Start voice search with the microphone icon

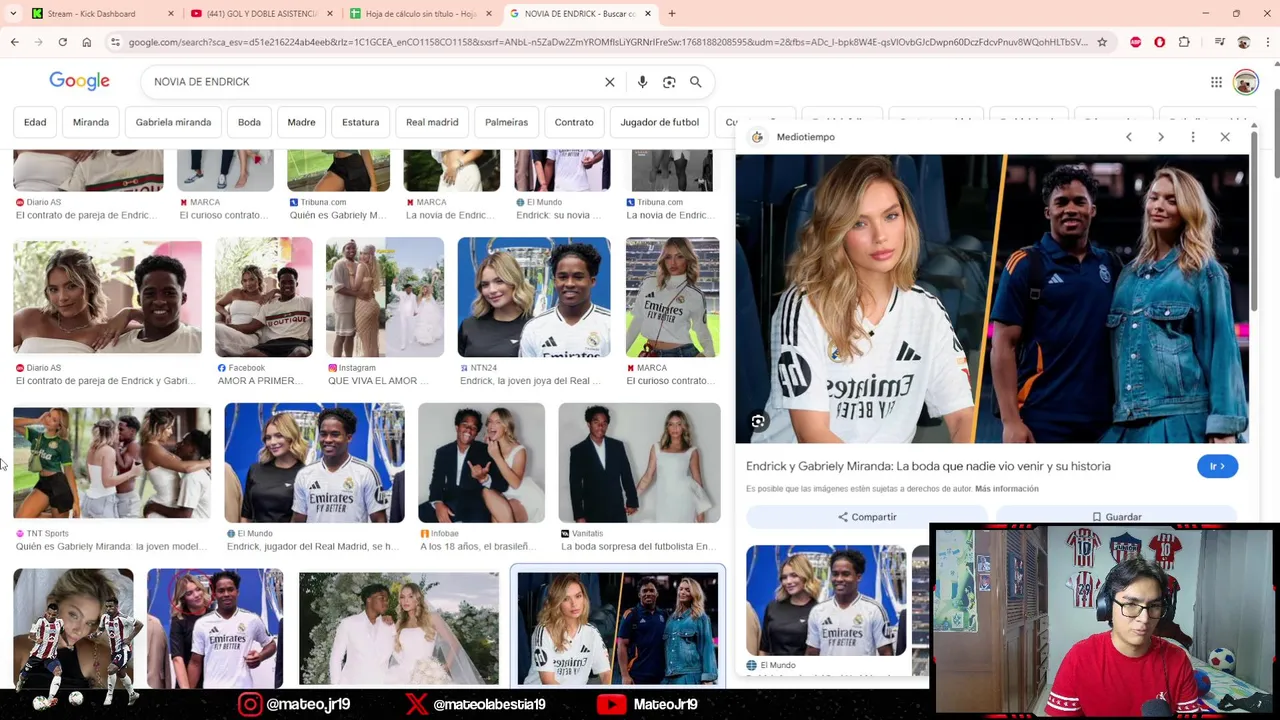642,82
